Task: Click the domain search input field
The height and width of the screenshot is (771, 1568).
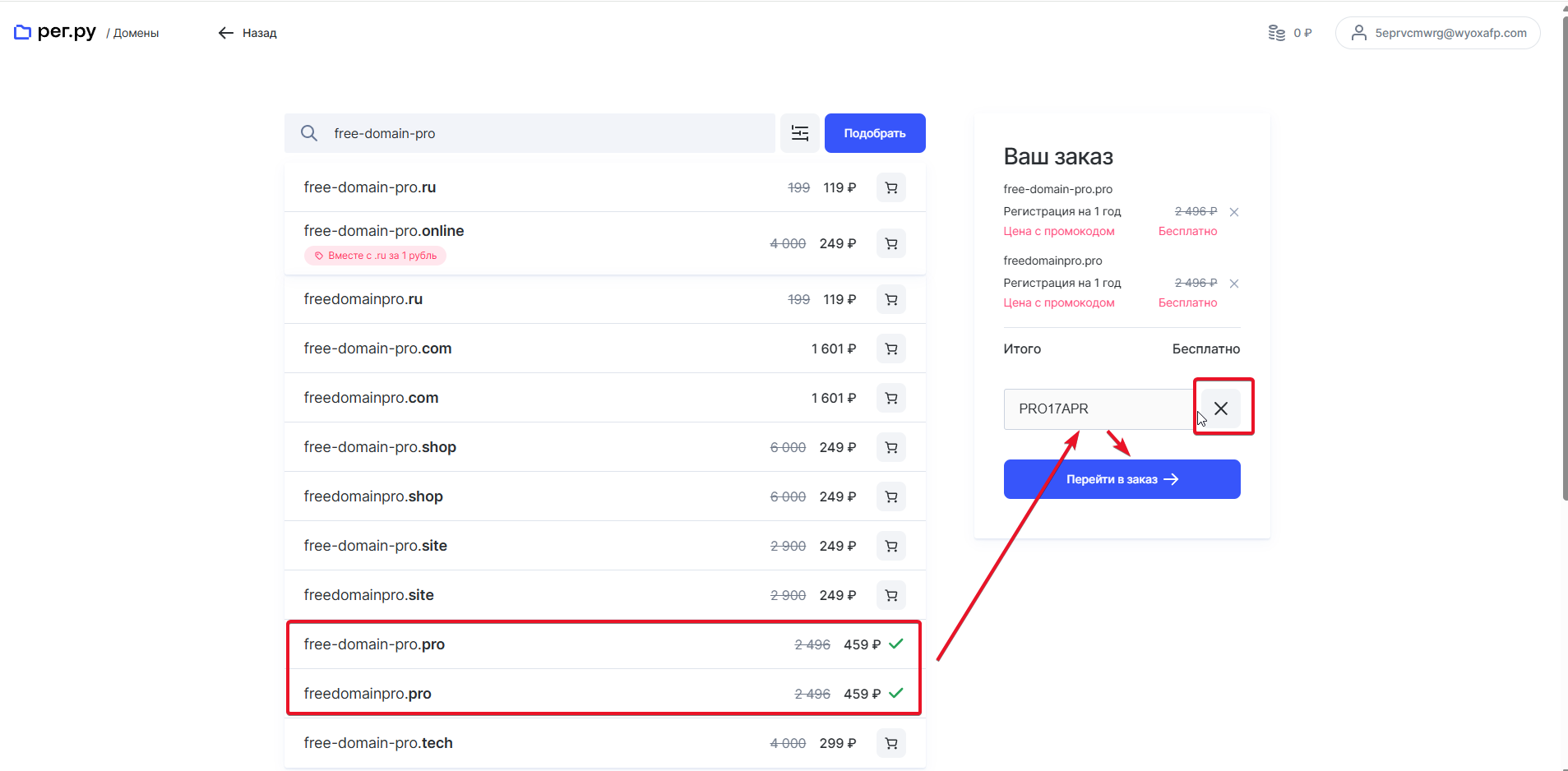Action: click(543, 133)
